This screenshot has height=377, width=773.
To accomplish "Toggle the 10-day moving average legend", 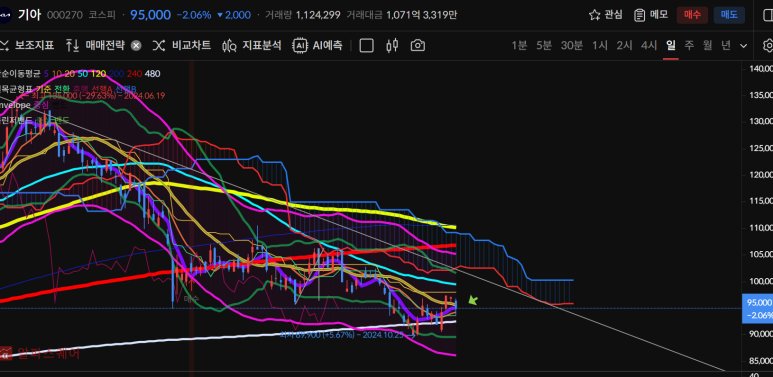I will [57, 74].
